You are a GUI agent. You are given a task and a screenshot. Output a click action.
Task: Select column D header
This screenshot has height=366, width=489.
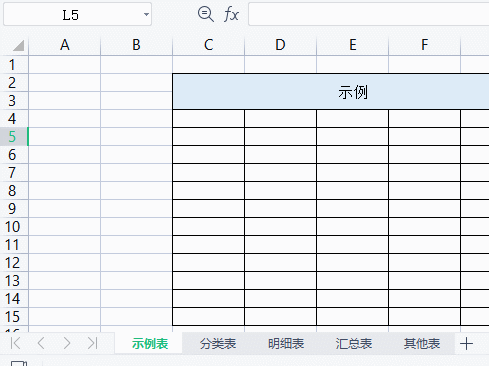pyautogui.click(x=280, y=45)
